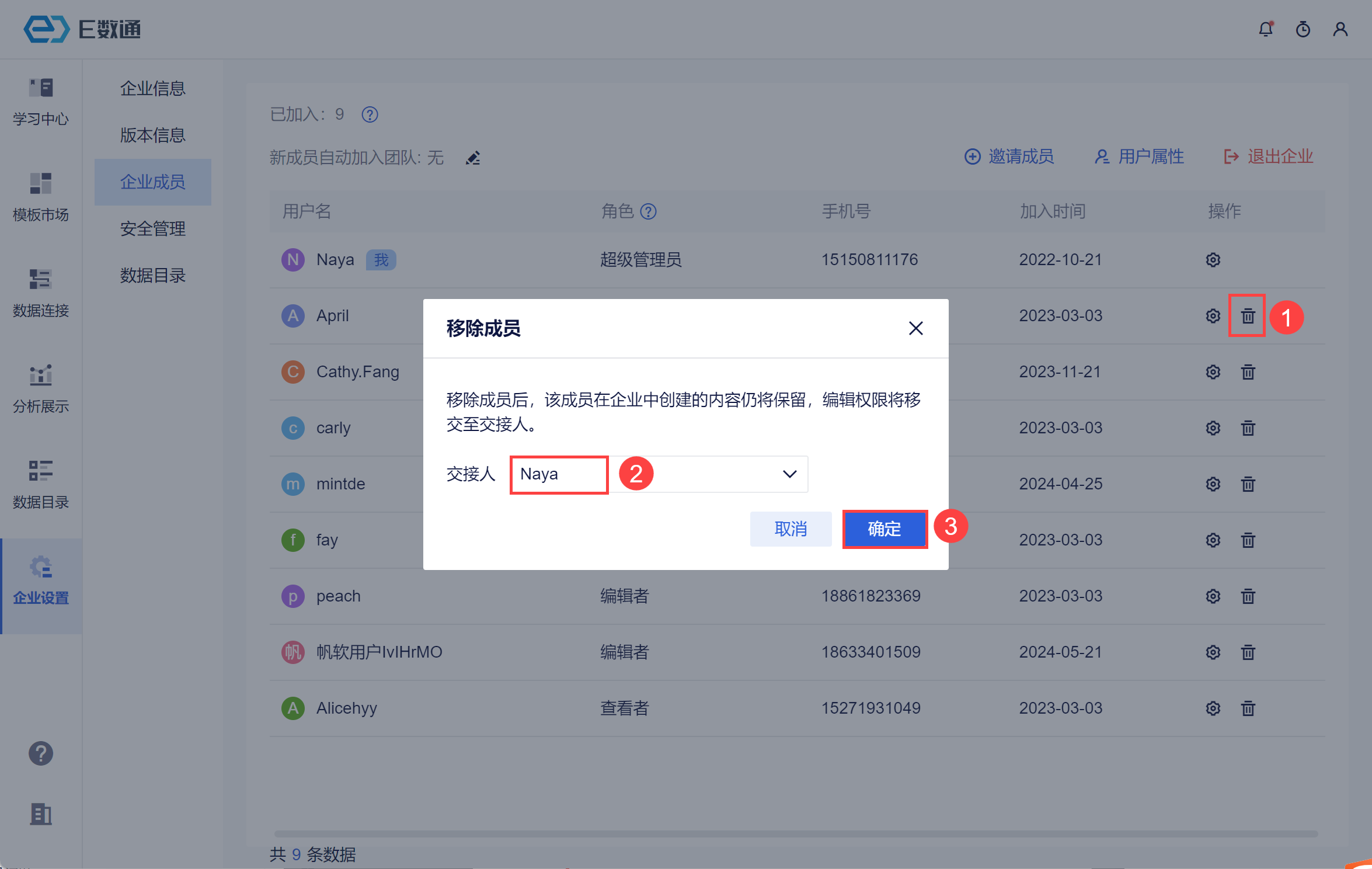Click the notification bell icon
The image size is (1372, 869).
pyautogui.click(x=1265, y=29)
